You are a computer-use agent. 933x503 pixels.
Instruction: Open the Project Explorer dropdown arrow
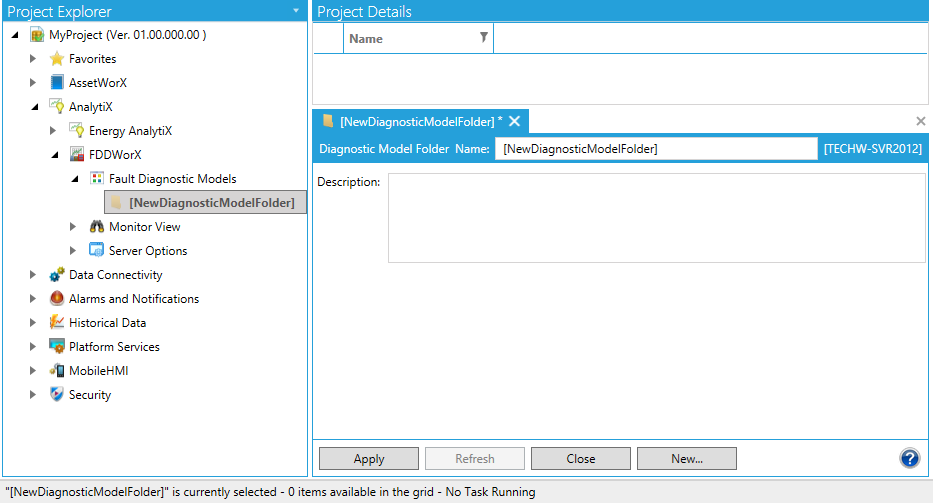[x=296, y=11]
